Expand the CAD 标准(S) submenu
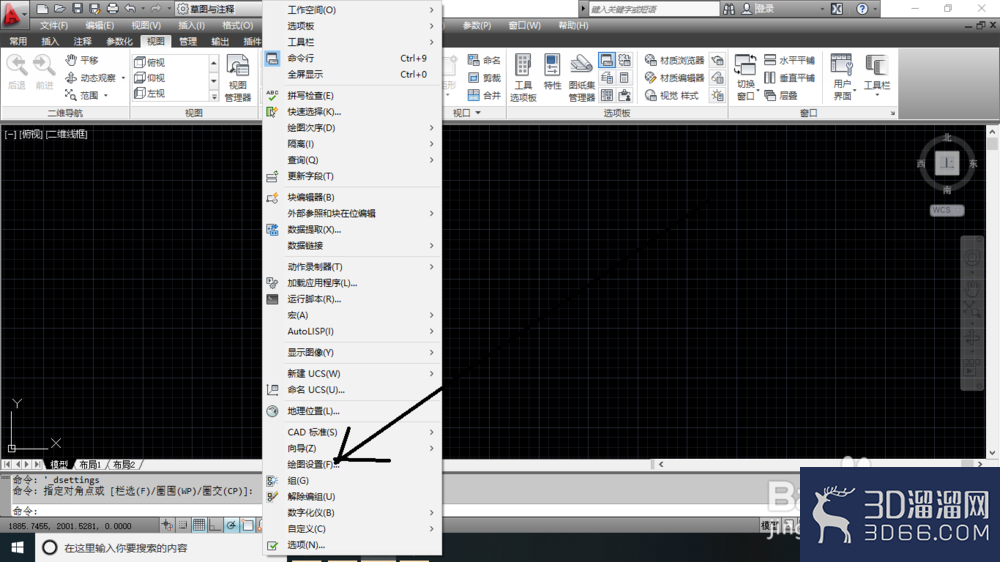This screenshot has width=1000, height=562. click(352, 432)
